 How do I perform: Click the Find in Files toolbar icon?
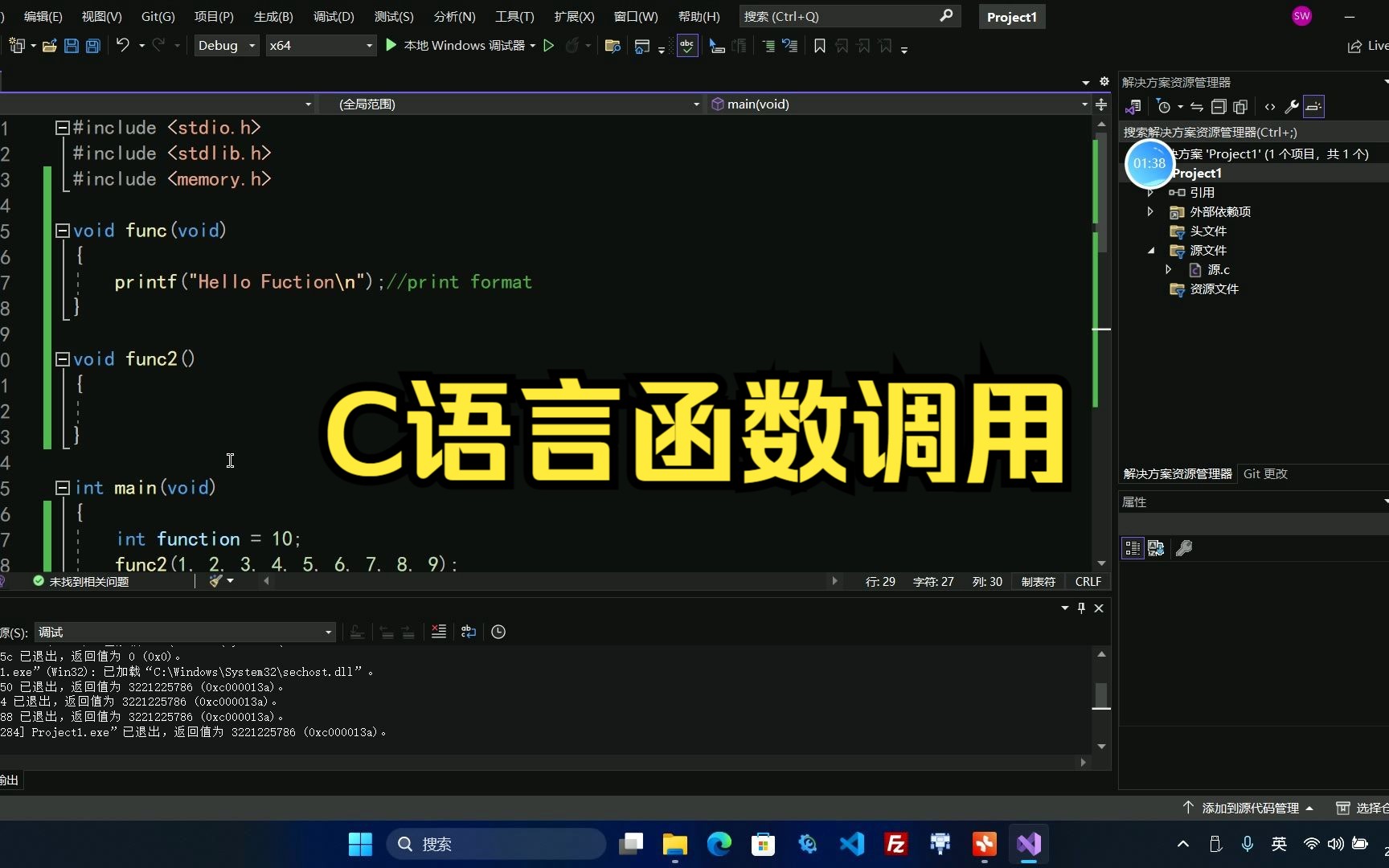click(x=613, y=46)
